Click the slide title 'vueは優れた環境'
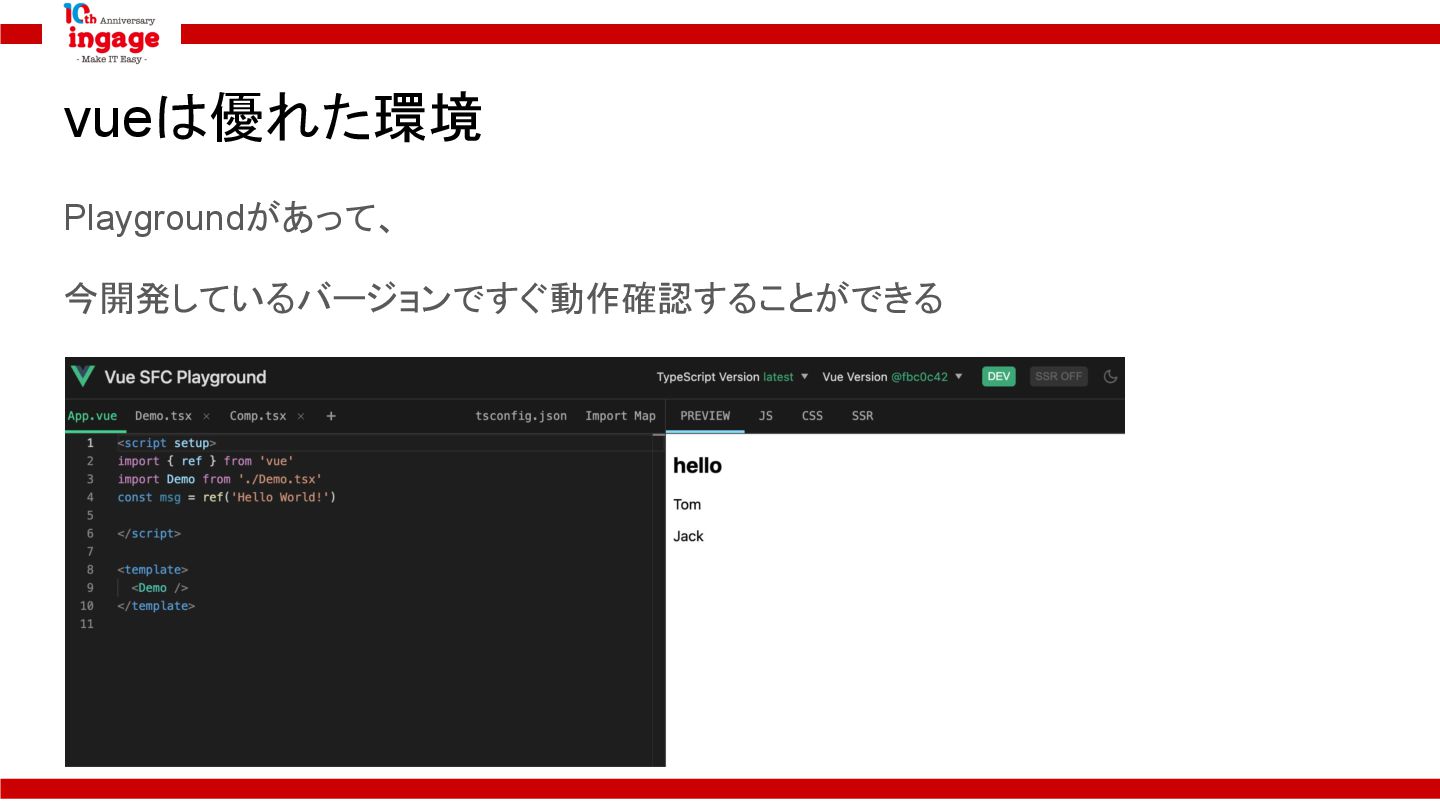1440x810 pixels. click(x=272, y=119)
